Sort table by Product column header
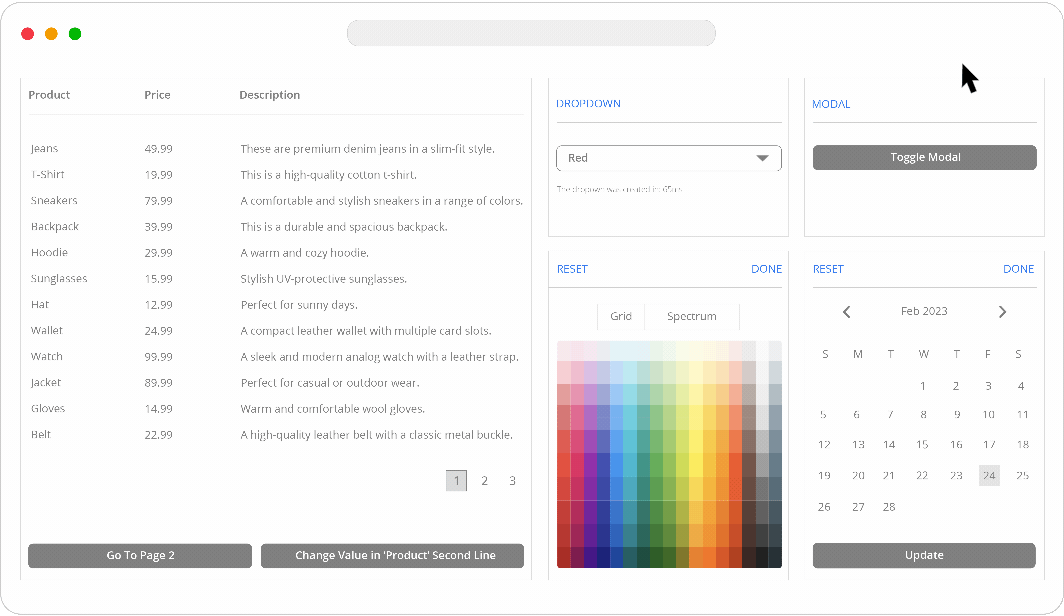Screen dimensions: 1064x616 pyautogui.click(x=49, y=95)
